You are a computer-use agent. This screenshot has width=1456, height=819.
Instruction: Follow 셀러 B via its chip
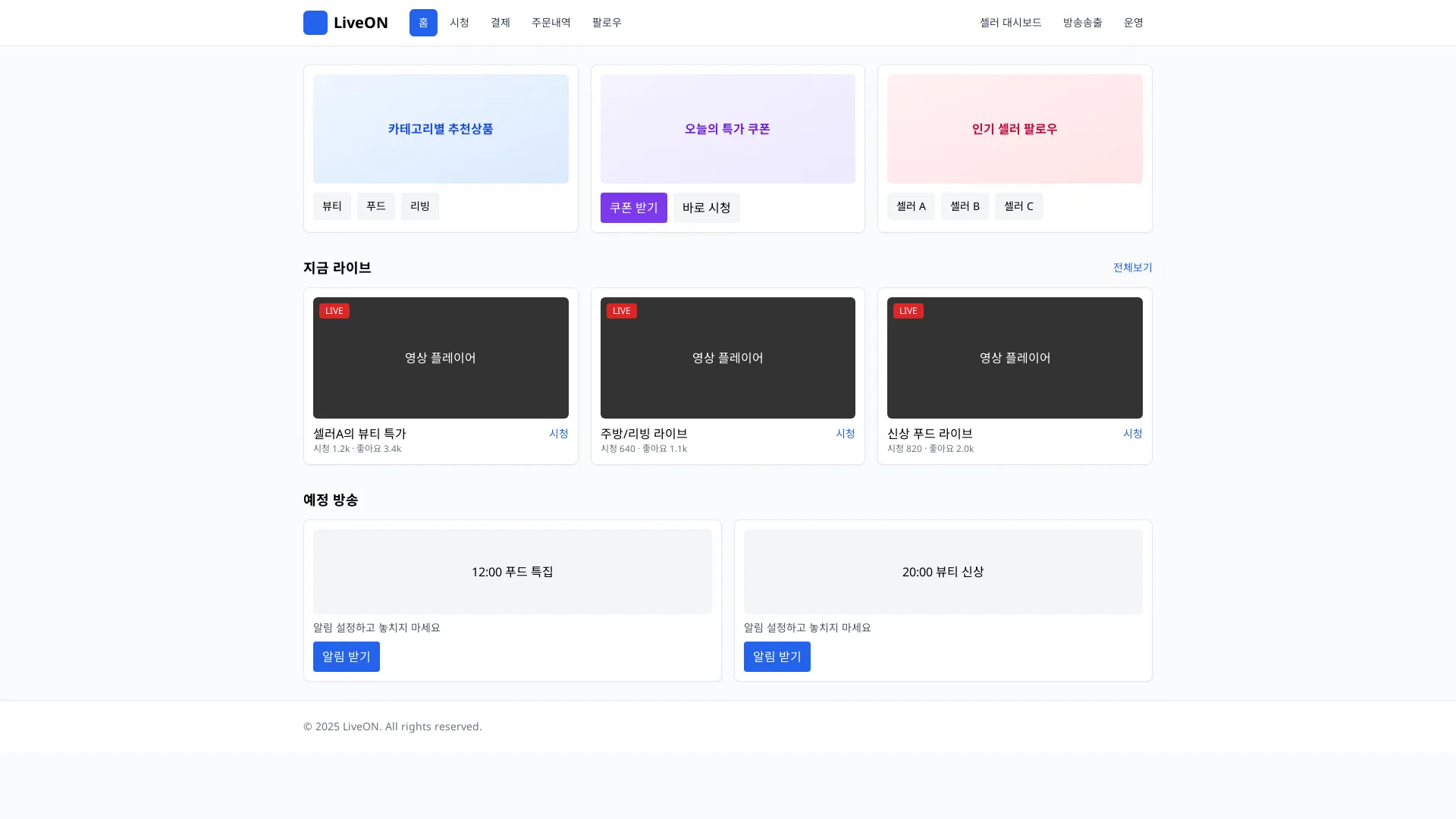click(x=965, y=206)
